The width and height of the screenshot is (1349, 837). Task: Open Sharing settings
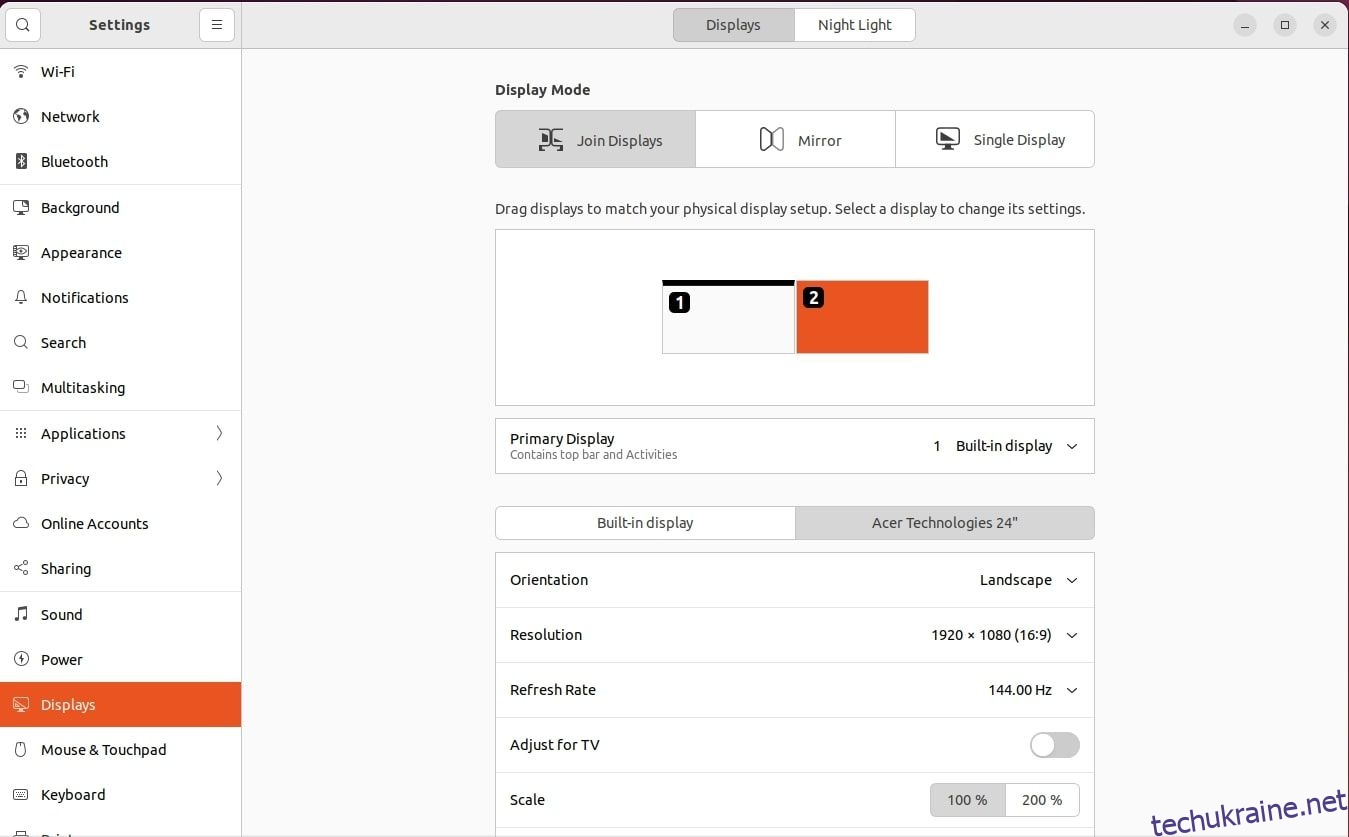(120, 569)
